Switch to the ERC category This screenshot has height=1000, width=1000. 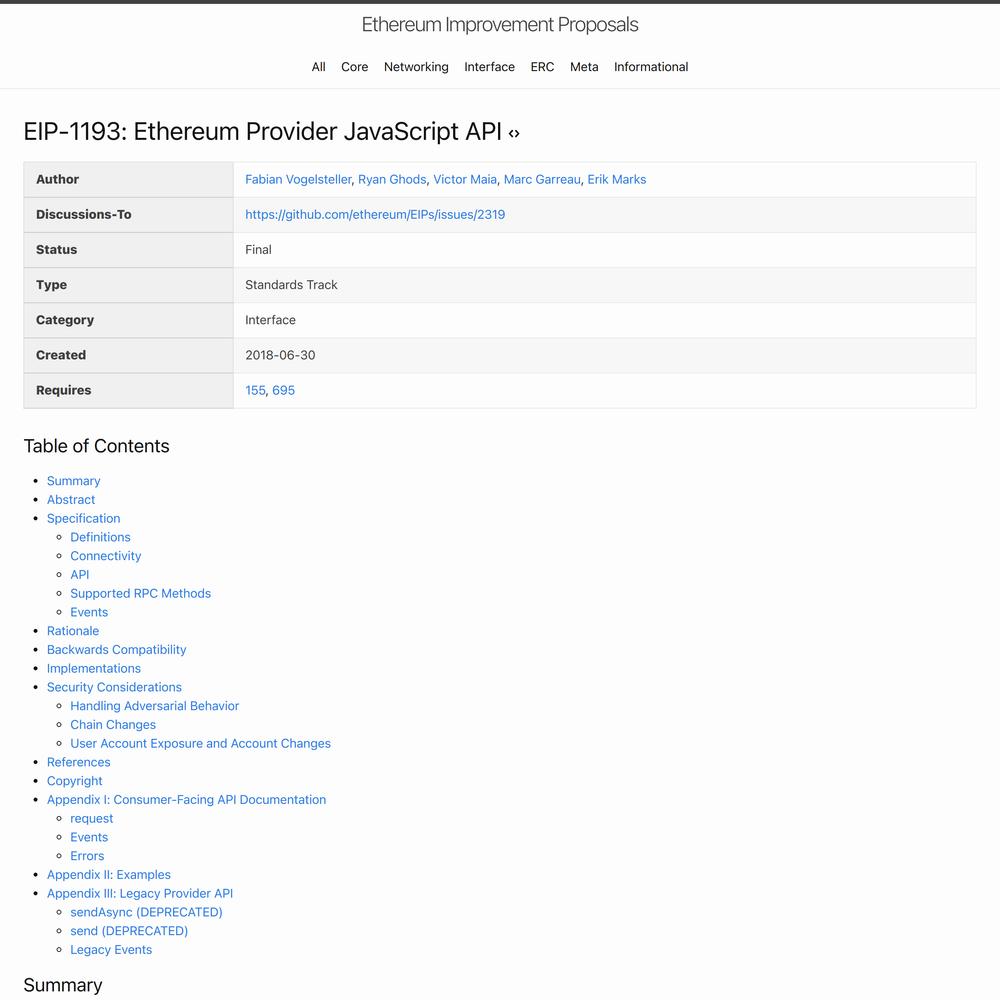[542, 67]
